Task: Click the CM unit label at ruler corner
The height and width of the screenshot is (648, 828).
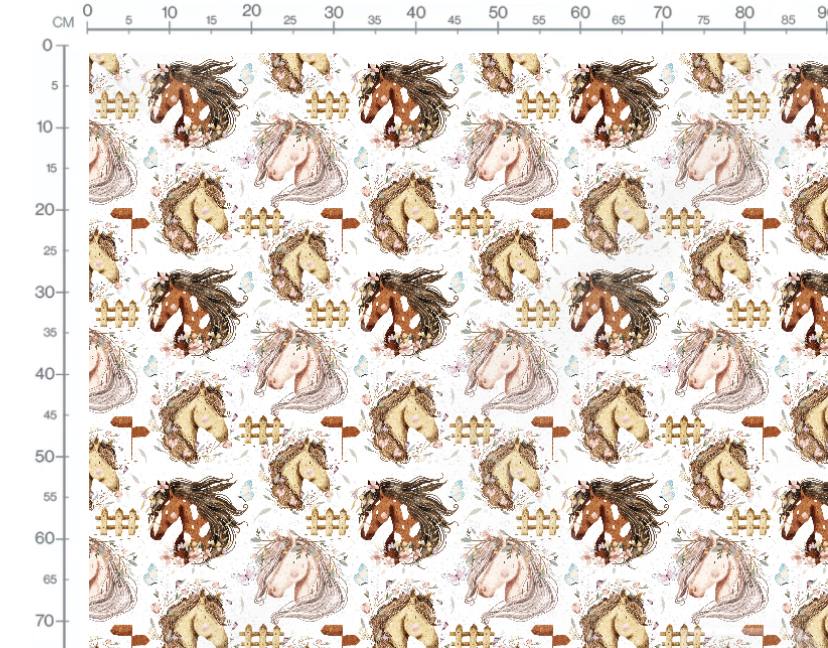Action: [x=63, y=22]
